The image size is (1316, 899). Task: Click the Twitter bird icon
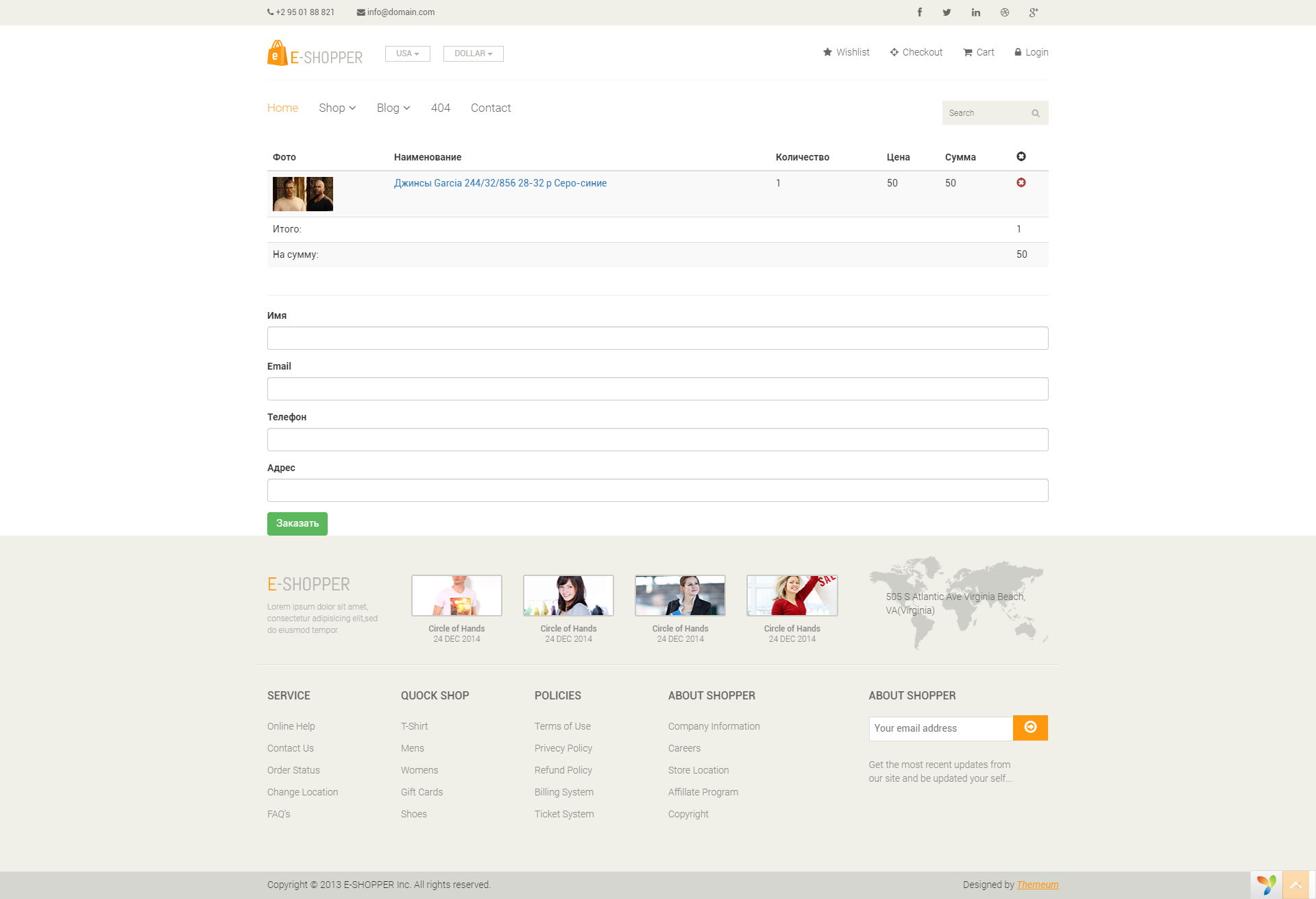[x=947, y=12]
